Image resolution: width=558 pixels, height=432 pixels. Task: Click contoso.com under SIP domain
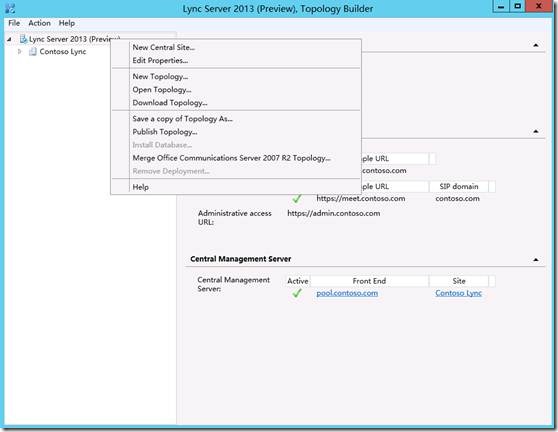457,199
